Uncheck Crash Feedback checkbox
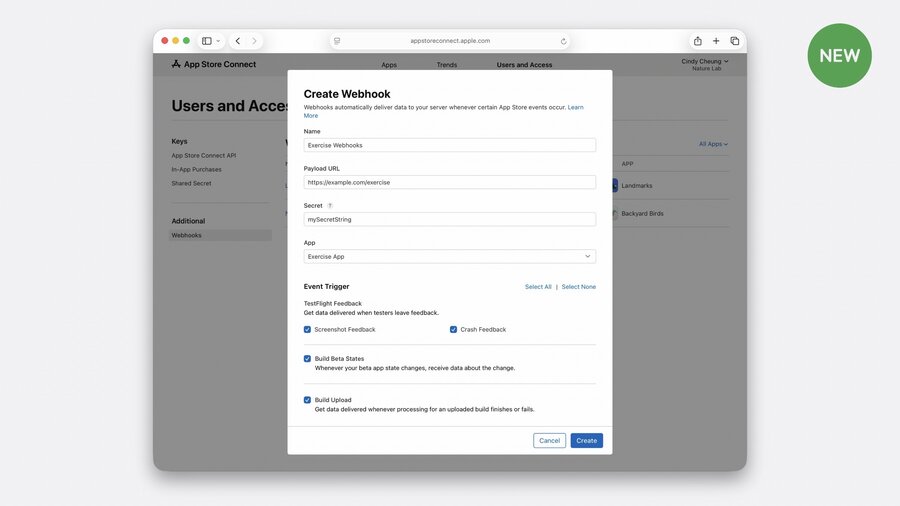 click(453, 329)
